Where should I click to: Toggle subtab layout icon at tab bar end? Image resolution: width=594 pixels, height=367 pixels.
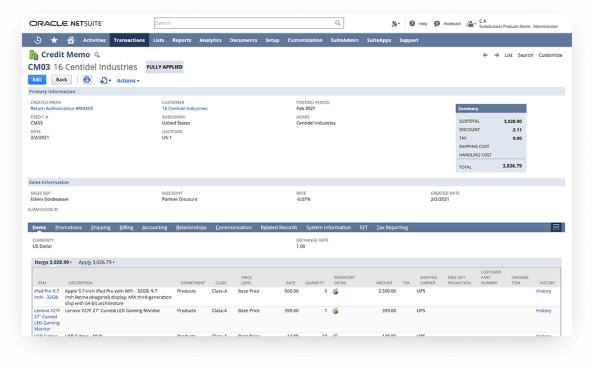coord(556,227)
